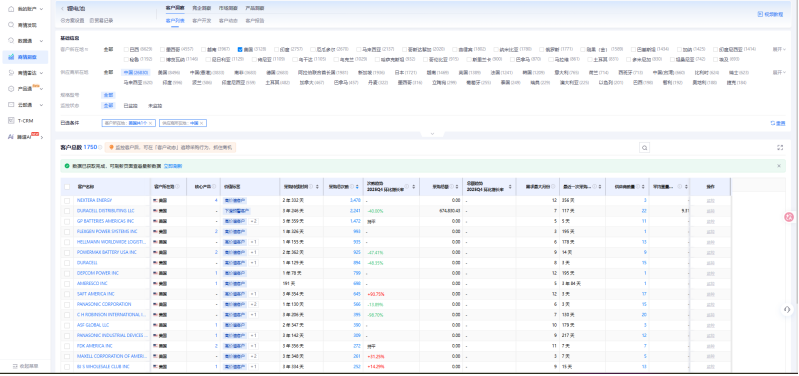Open the 市场洞察 top tab
799x376 pixels.
click(228, 8)
